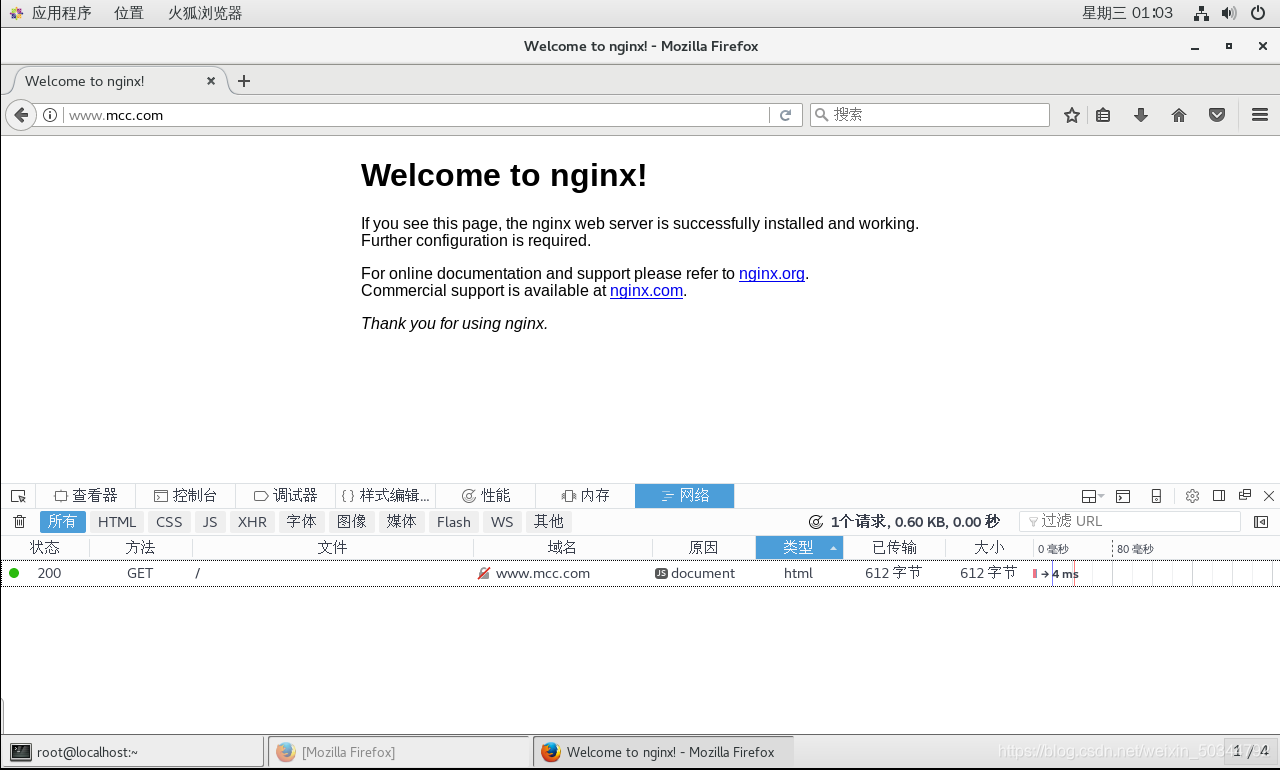Close the developer tools panel

tap(1269, 496)
